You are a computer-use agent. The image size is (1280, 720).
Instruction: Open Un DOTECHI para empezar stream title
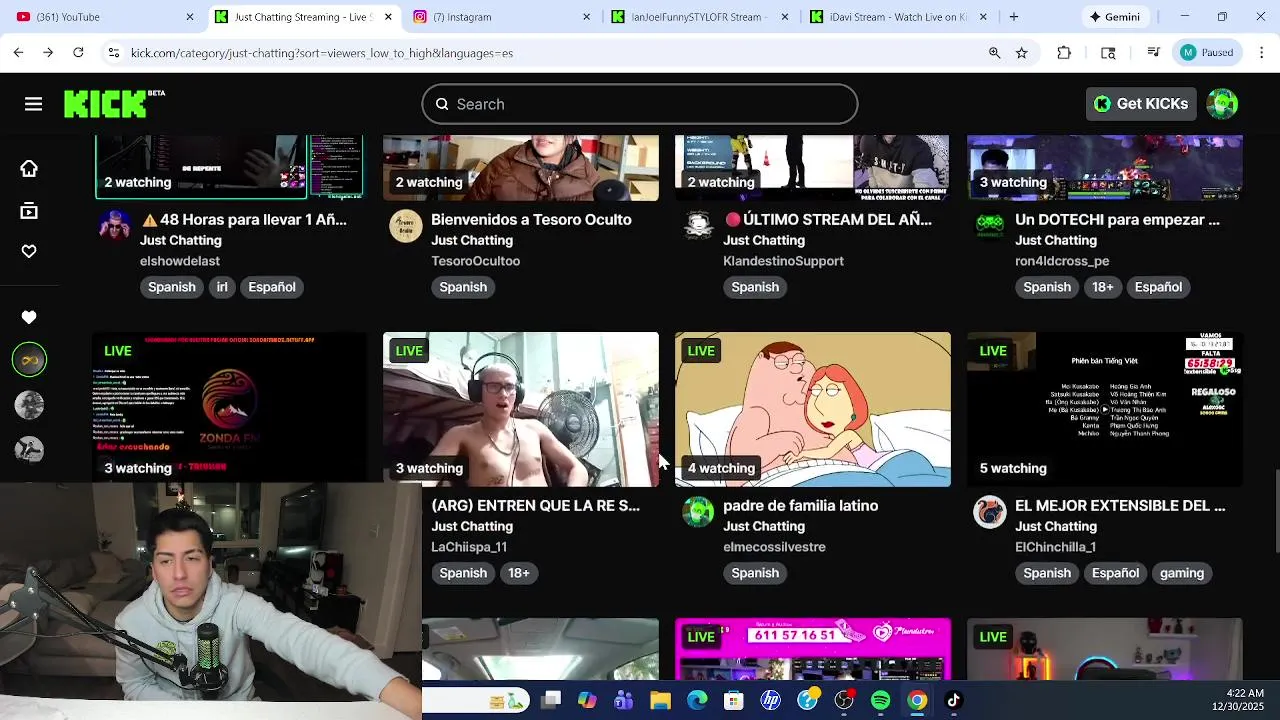[x=1117, y=220]
